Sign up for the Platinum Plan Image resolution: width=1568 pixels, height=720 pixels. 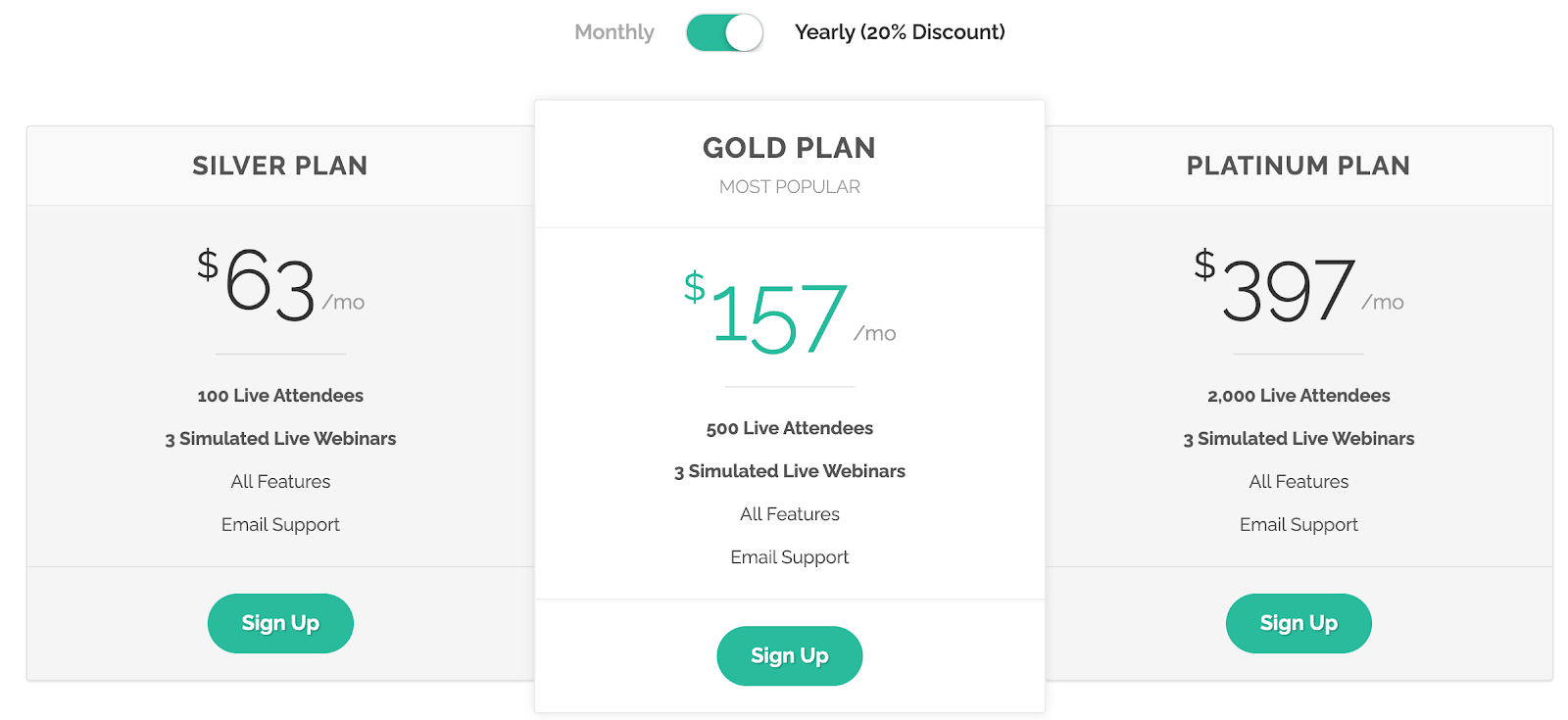tap(1298, 623)
